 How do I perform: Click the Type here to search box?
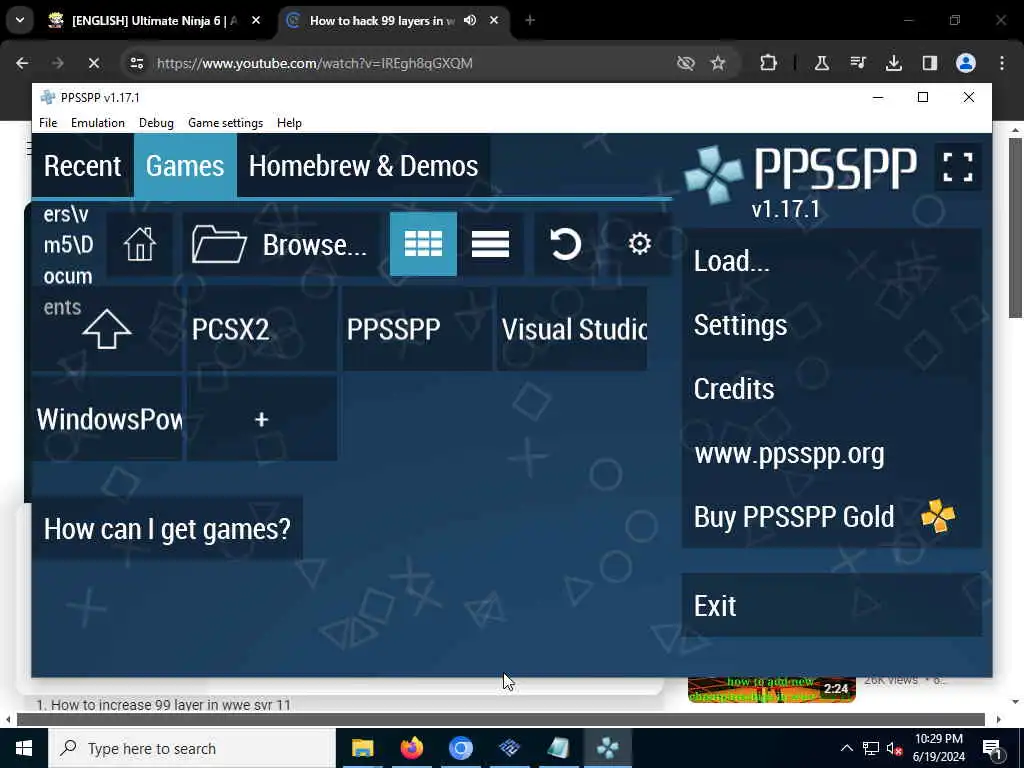pos(192,748)
